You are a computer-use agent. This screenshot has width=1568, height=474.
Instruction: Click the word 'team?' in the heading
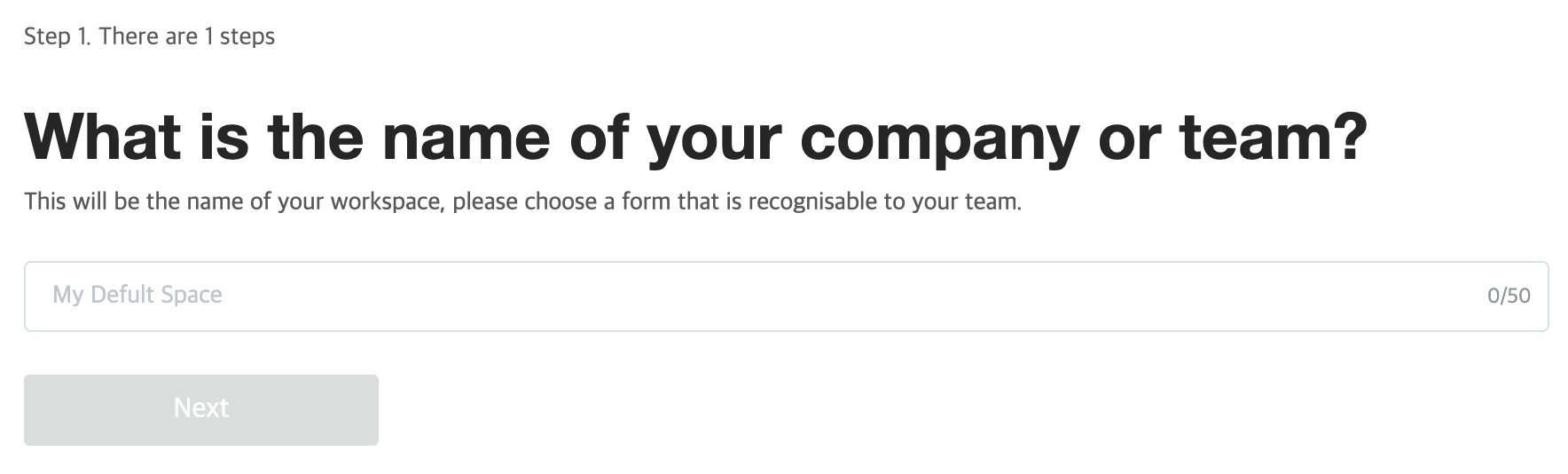pyautogui.click(x=1273, y=138)
